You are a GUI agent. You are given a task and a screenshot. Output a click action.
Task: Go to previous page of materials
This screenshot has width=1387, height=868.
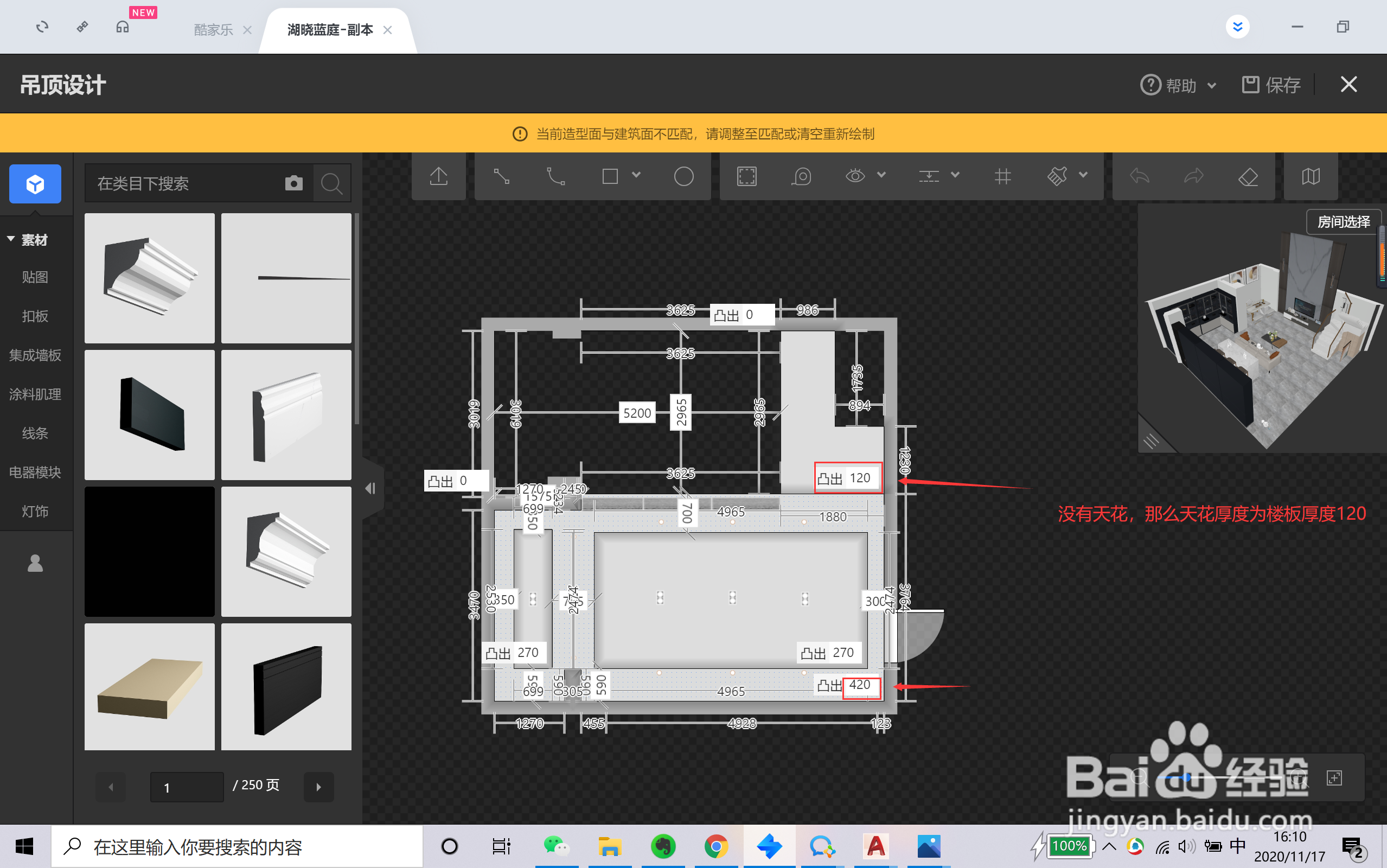point(111,787)
